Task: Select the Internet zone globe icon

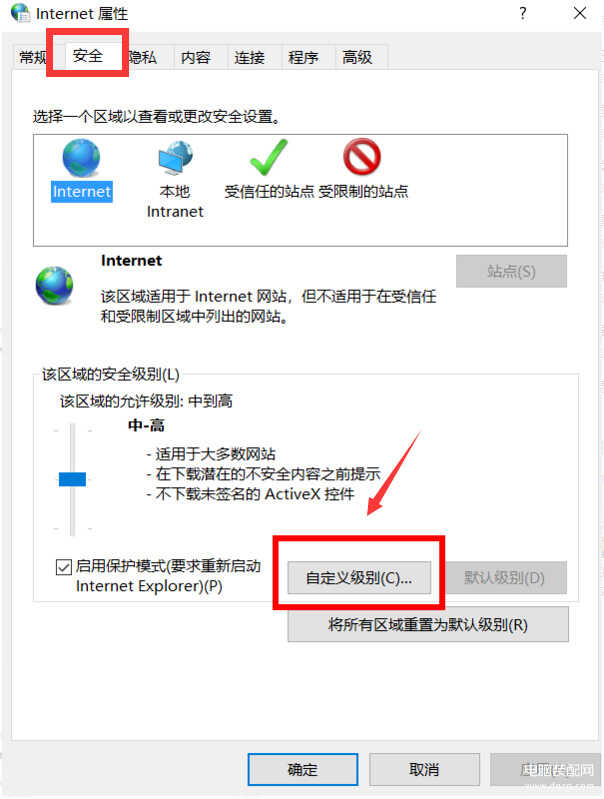Action: [x=81, y=158]
